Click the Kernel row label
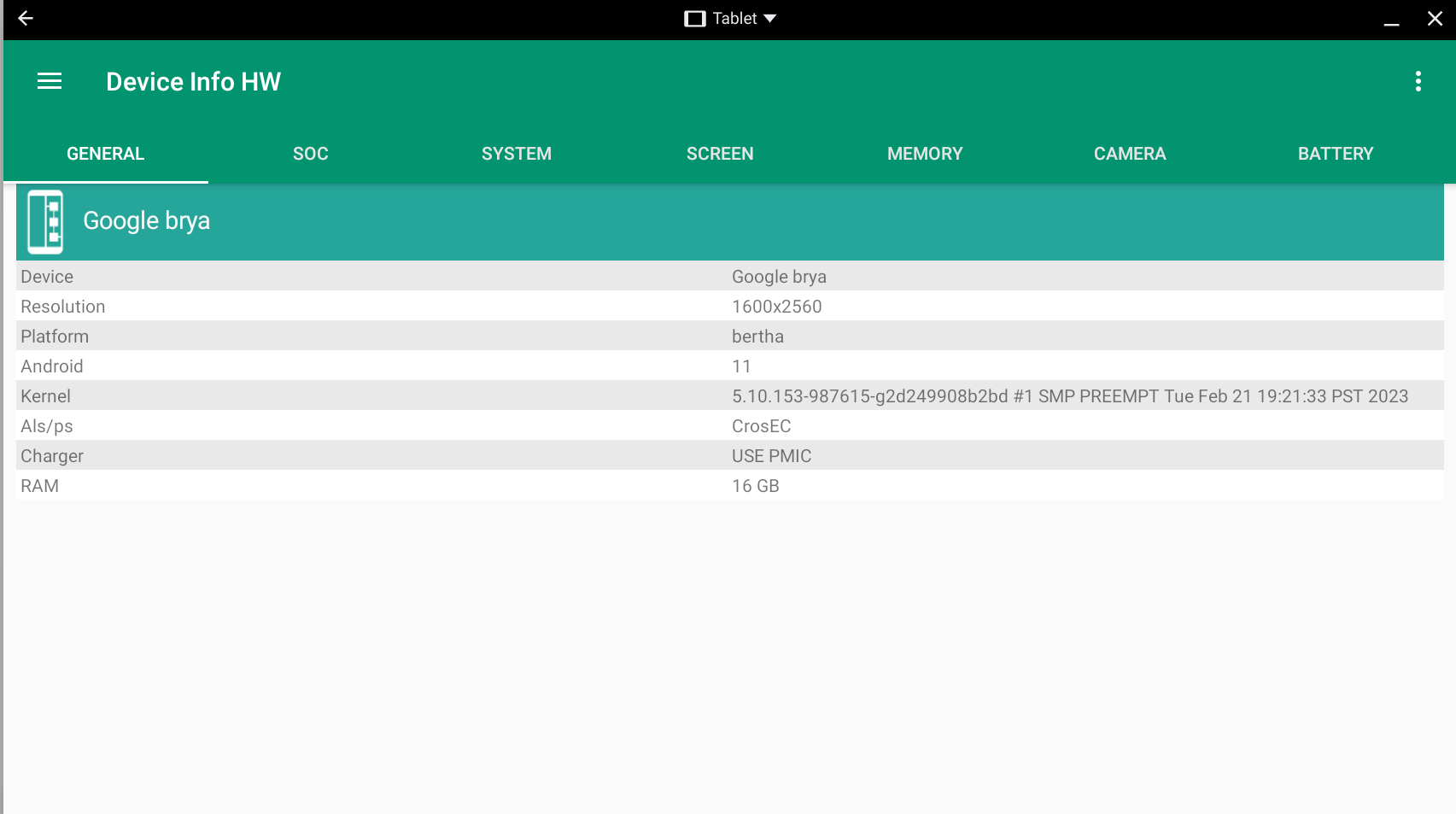1456x814 pixels. point(46,396)
